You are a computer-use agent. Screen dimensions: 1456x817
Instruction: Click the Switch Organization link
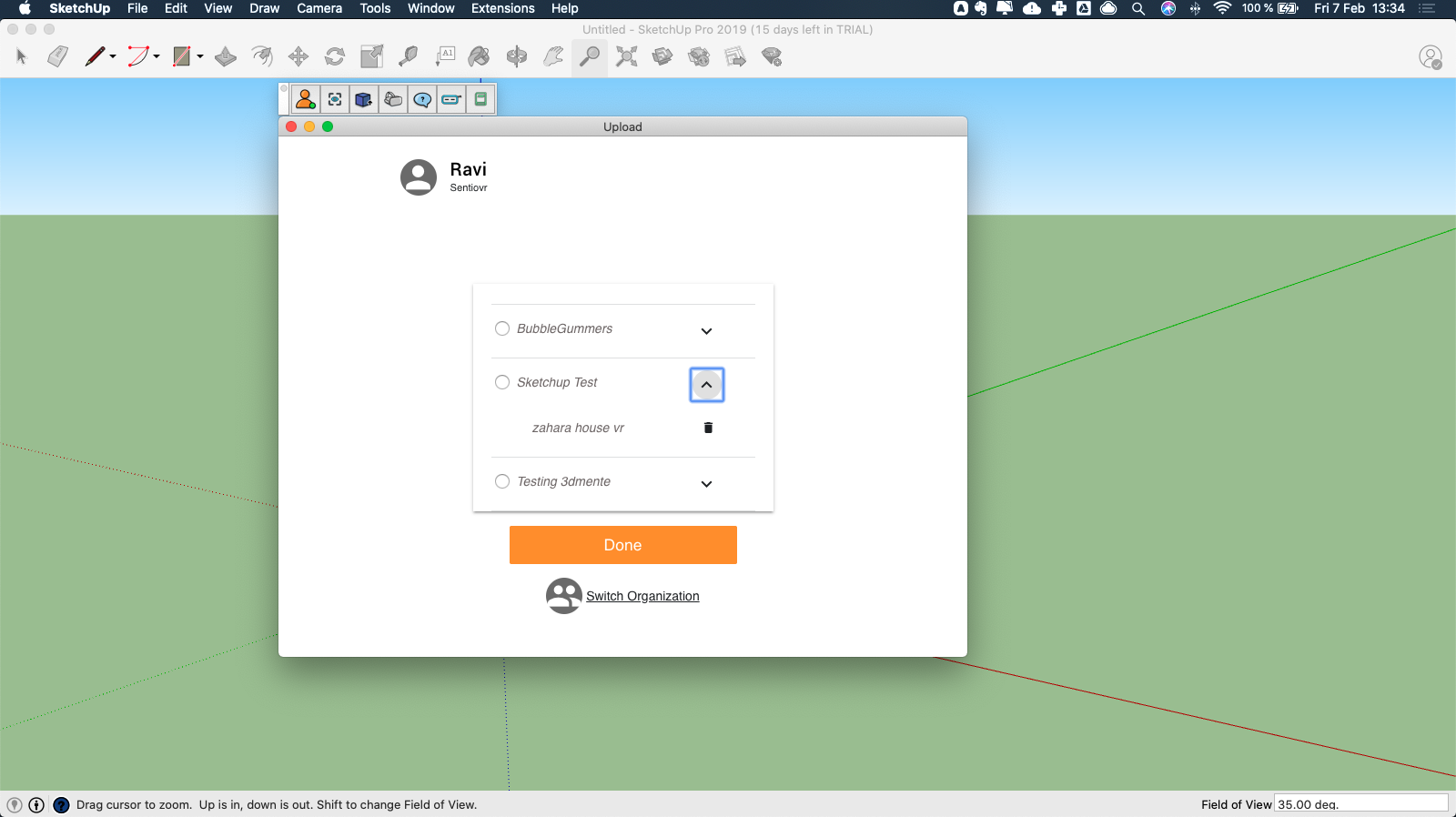tap(642, 596)
